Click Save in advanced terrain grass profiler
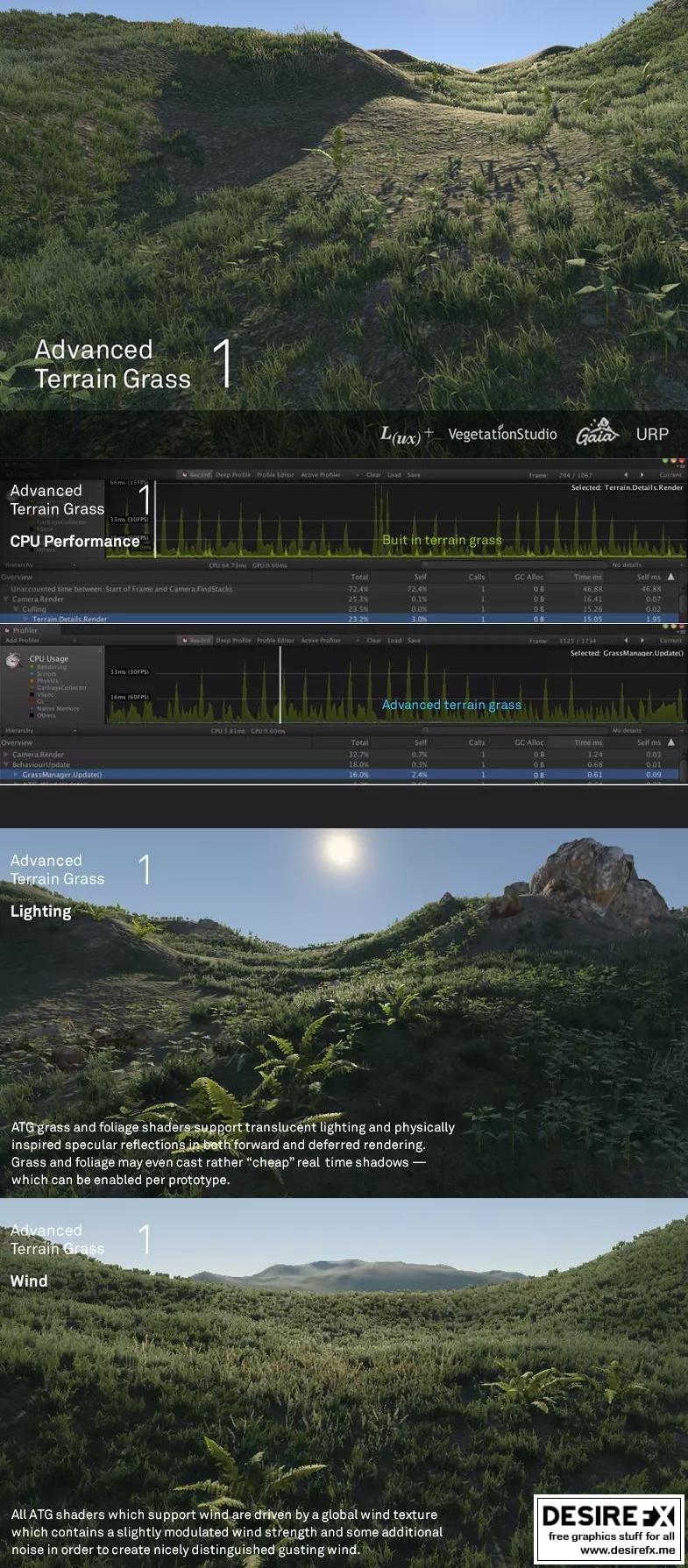This screenshot has width=688, height=1568. coord(414,641)
